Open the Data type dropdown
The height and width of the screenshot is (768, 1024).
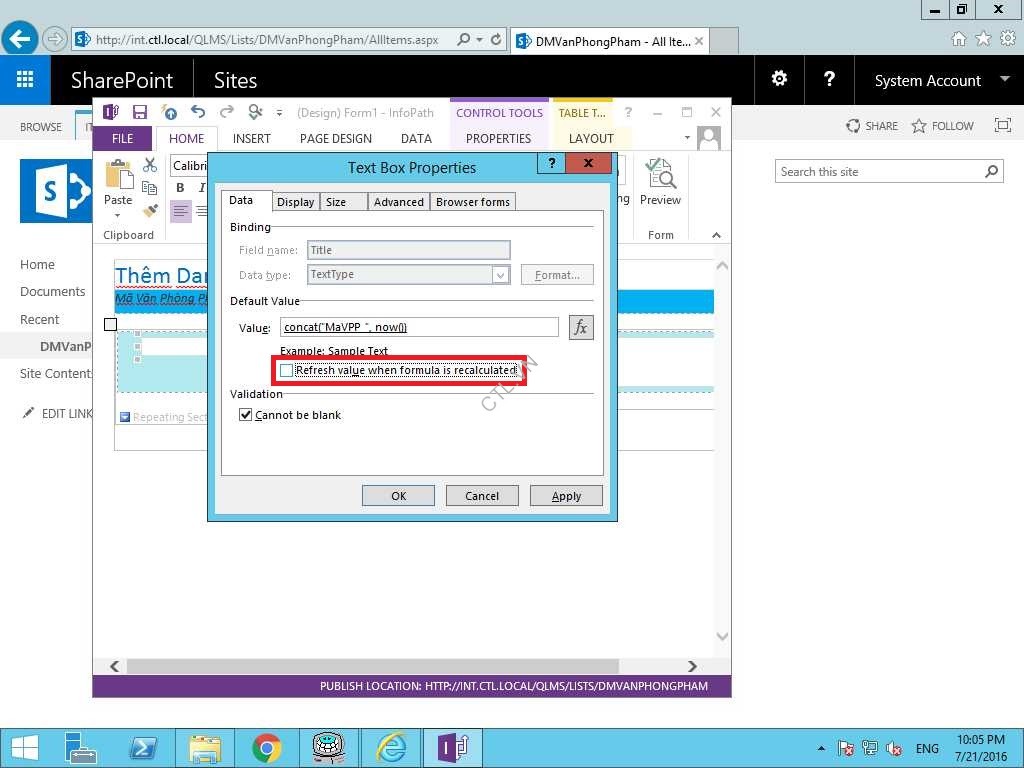pyautogui.click(x=500, y=275)
